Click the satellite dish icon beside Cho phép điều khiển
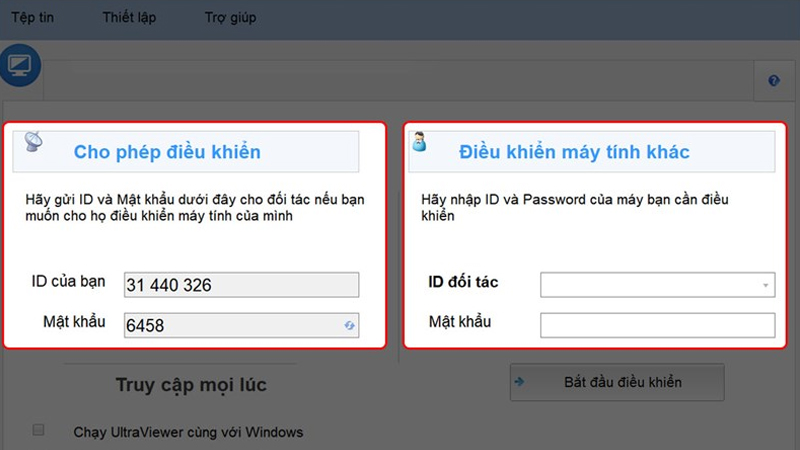Screen dimensions: 800x450 32,143
